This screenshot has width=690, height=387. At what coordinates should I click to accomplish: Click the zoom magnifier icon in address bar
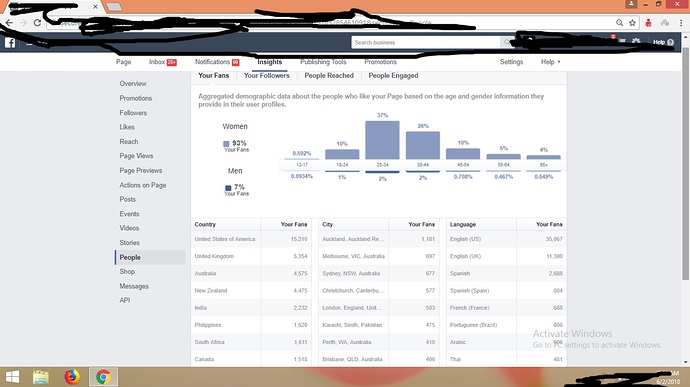click(x=620, y=23)
